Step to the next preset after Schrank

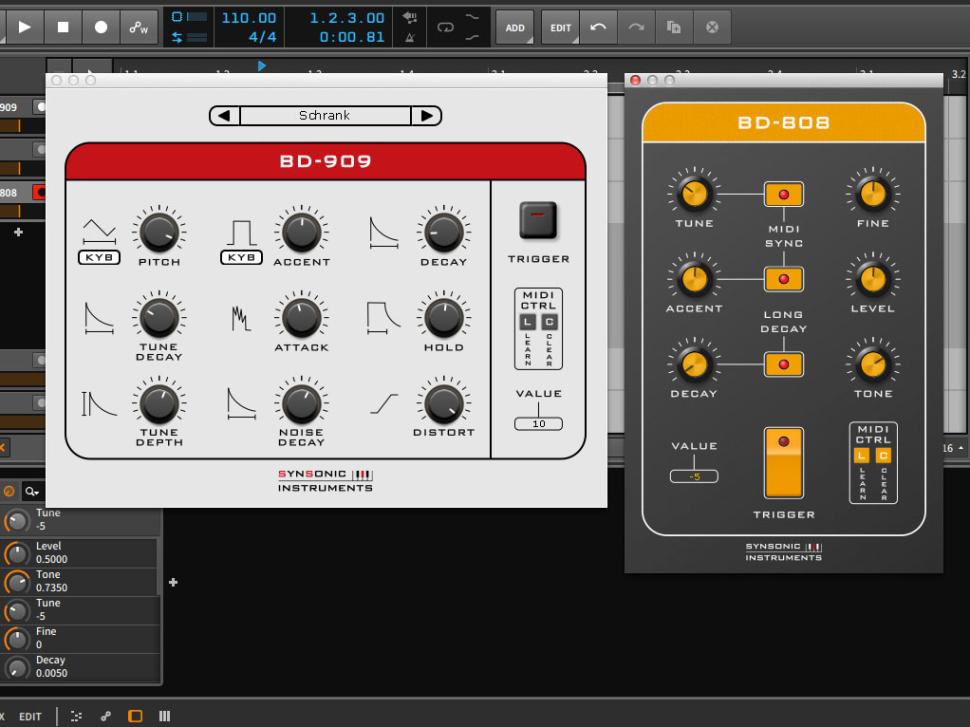pos(428,115)
